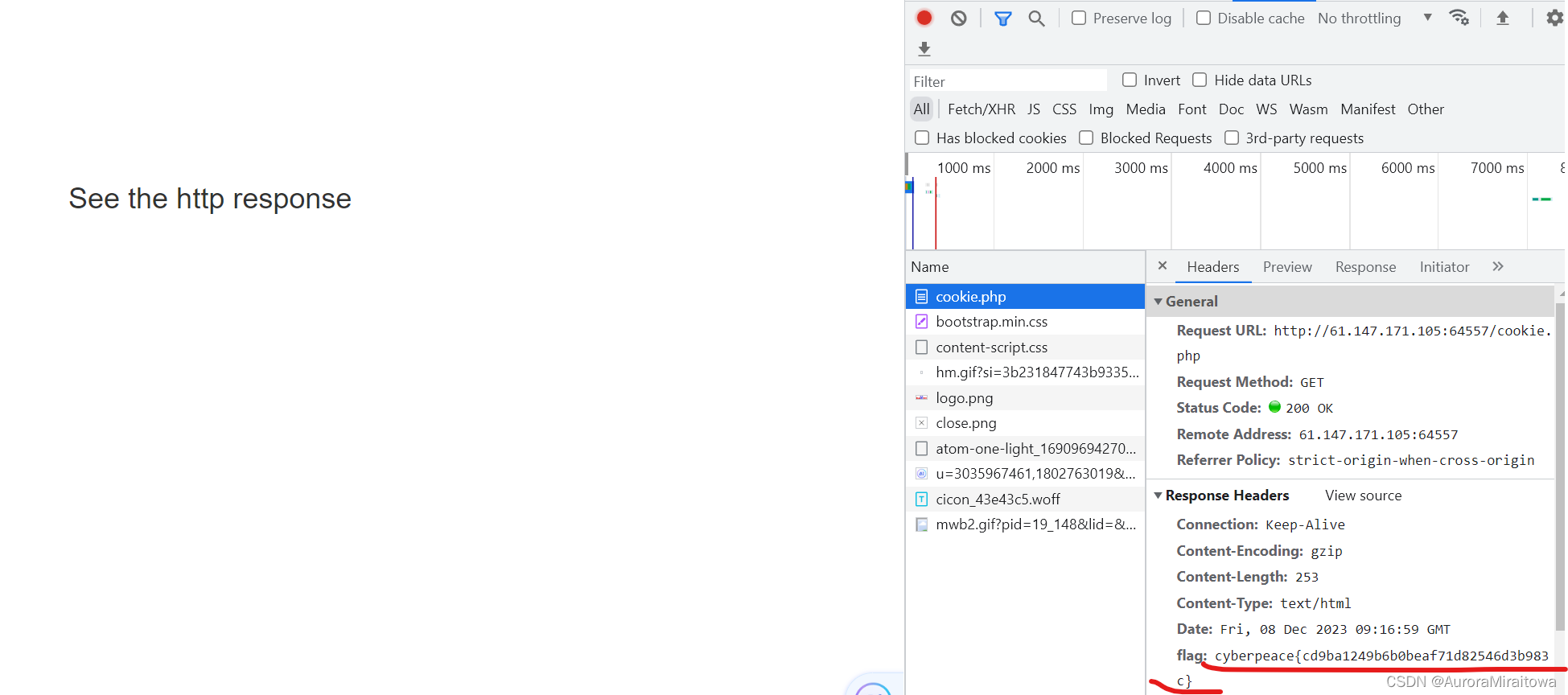Filter requests by Wasm

pos(1309,109)
